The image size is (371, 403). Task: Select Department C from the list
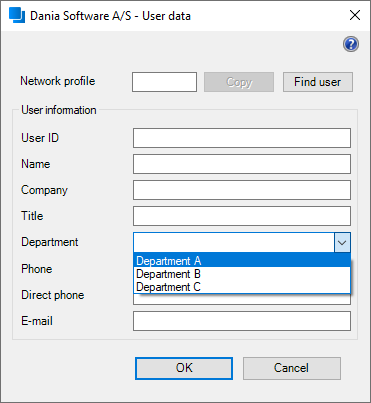click(x=242, y=287)
